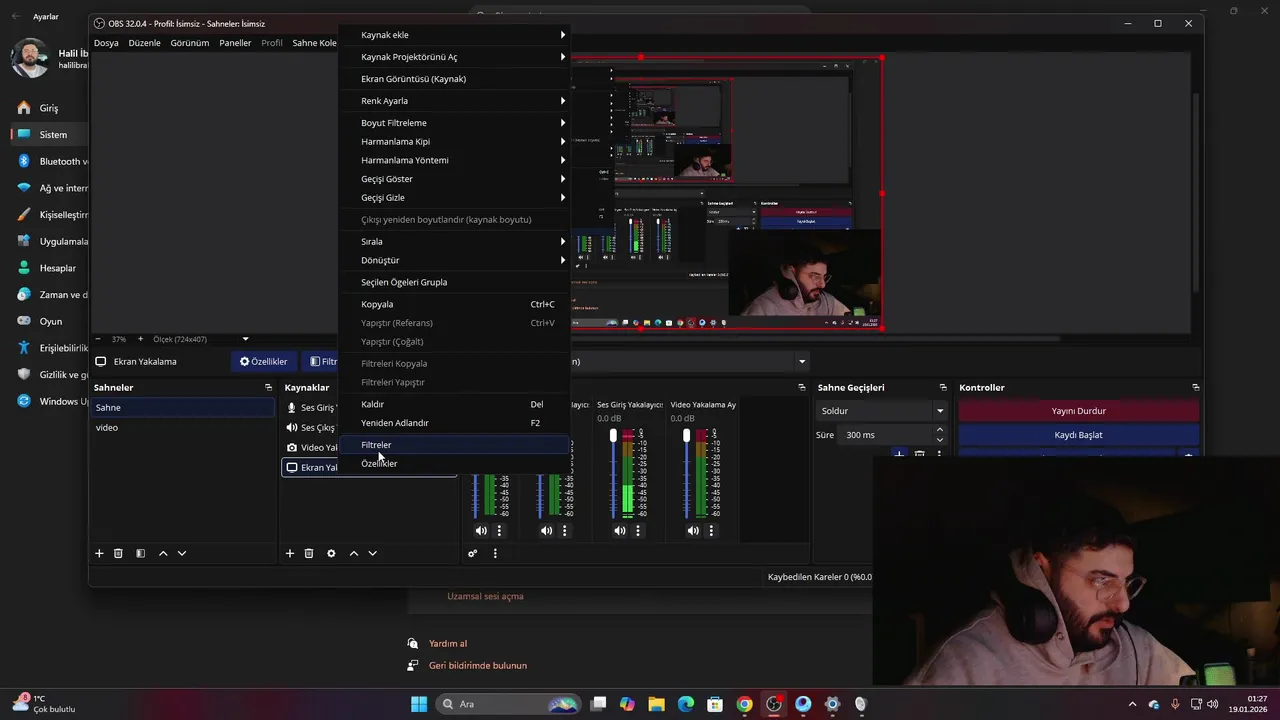
Task: Open source properties gear in Kaynaklar toolbar
Action: click(x=331, y=553)
